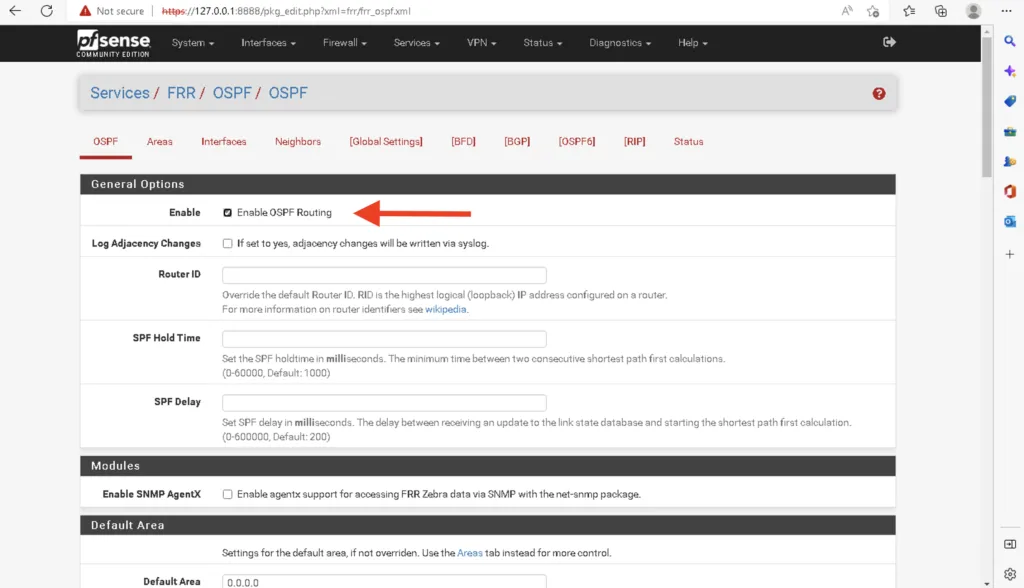This screenshot has width=1024, height=588.
Task: Click the Router ID input field
Action: [384, 275]
